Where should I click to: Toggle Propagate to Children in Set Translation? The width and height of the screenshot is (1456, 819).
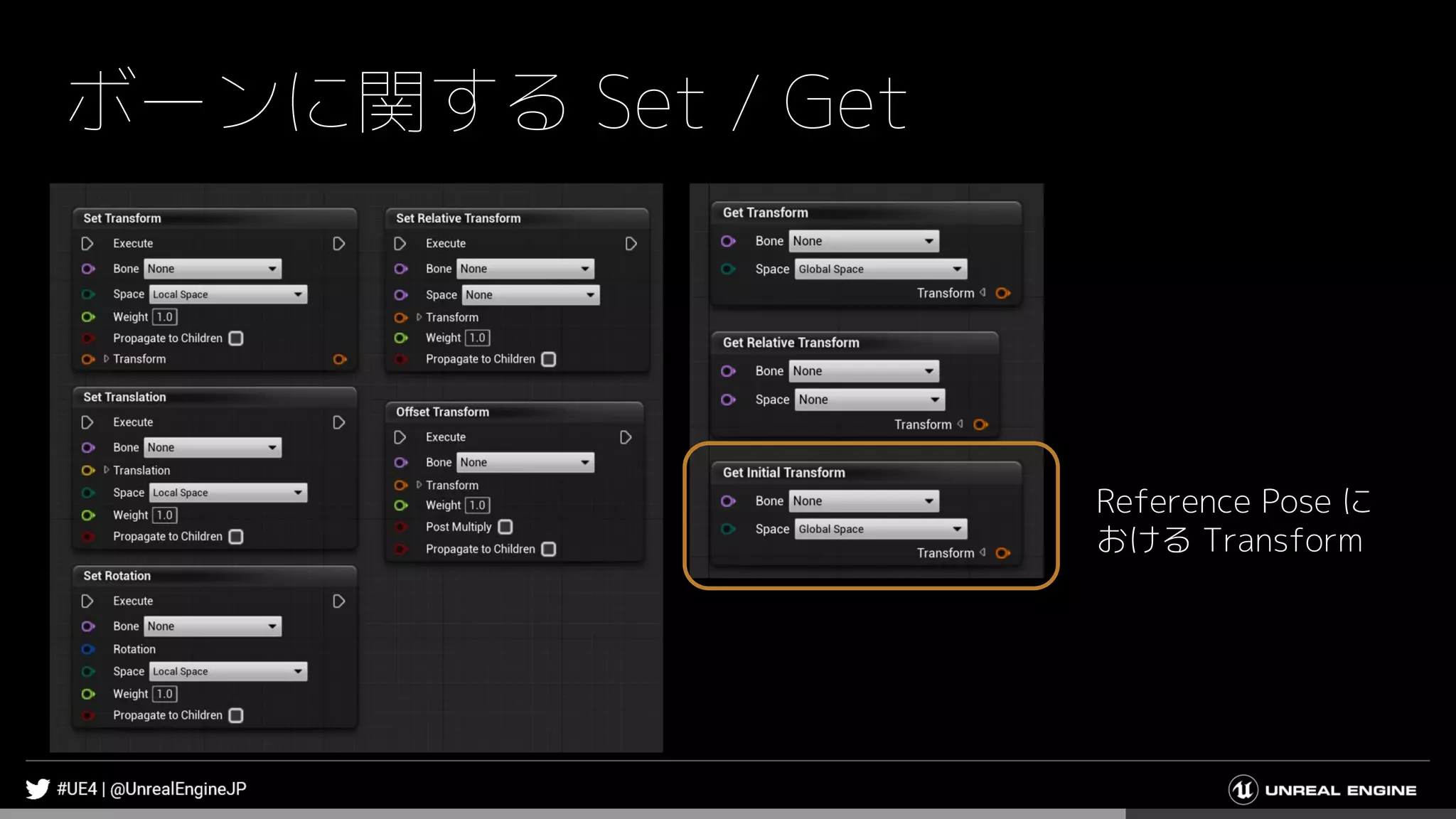(236, 537)
